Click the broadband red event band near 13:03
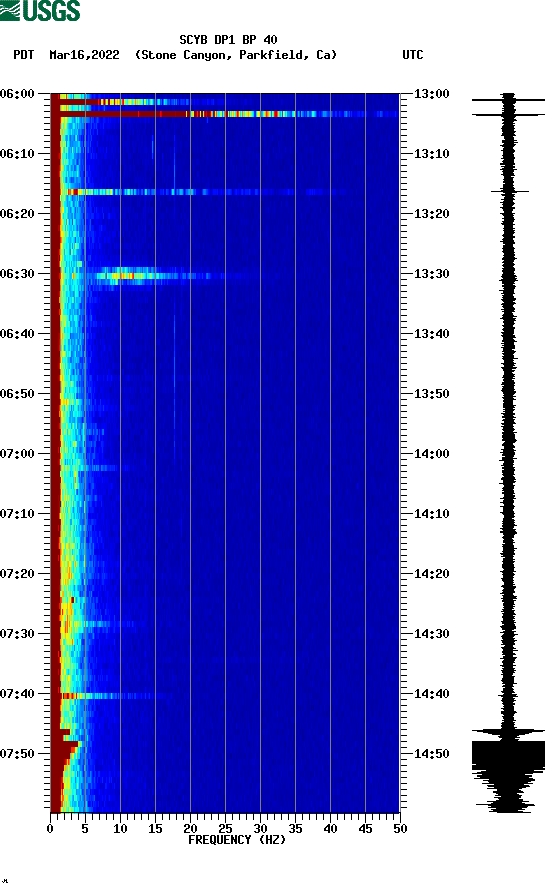 pyautogui.click(x=225, y=114)
